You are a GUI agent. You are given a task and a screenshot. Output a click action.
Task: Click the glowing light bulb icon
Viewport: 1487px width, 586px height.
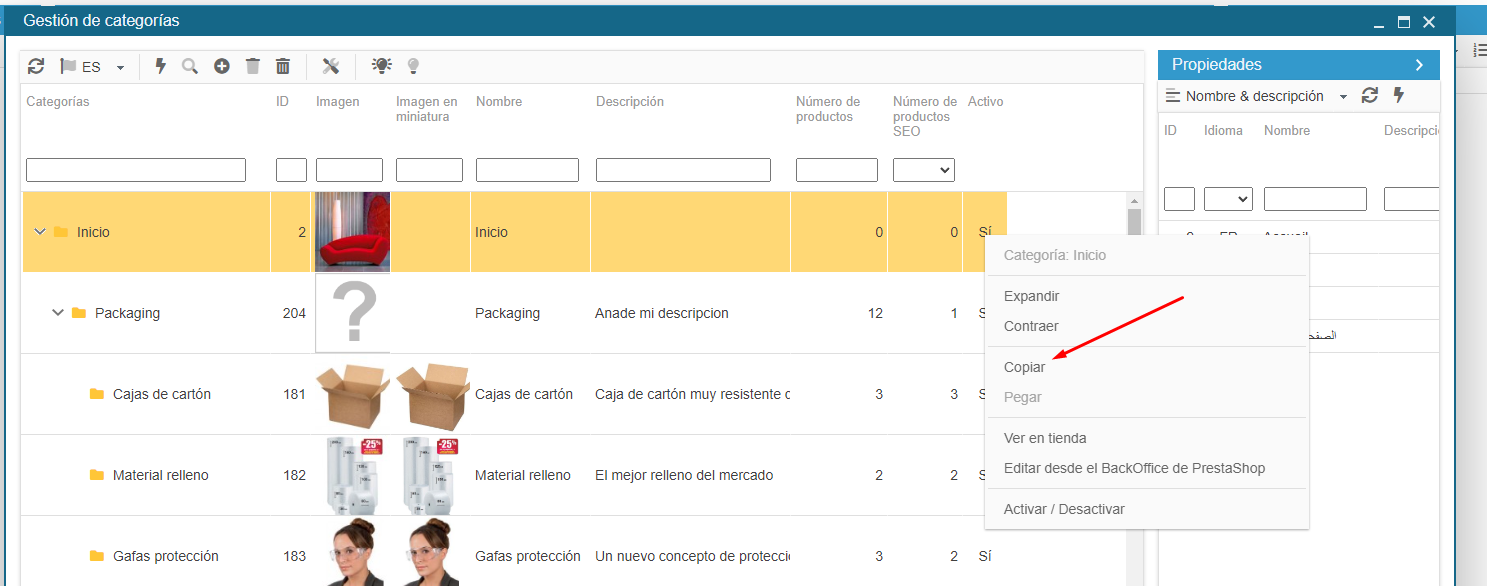point(381,66)
